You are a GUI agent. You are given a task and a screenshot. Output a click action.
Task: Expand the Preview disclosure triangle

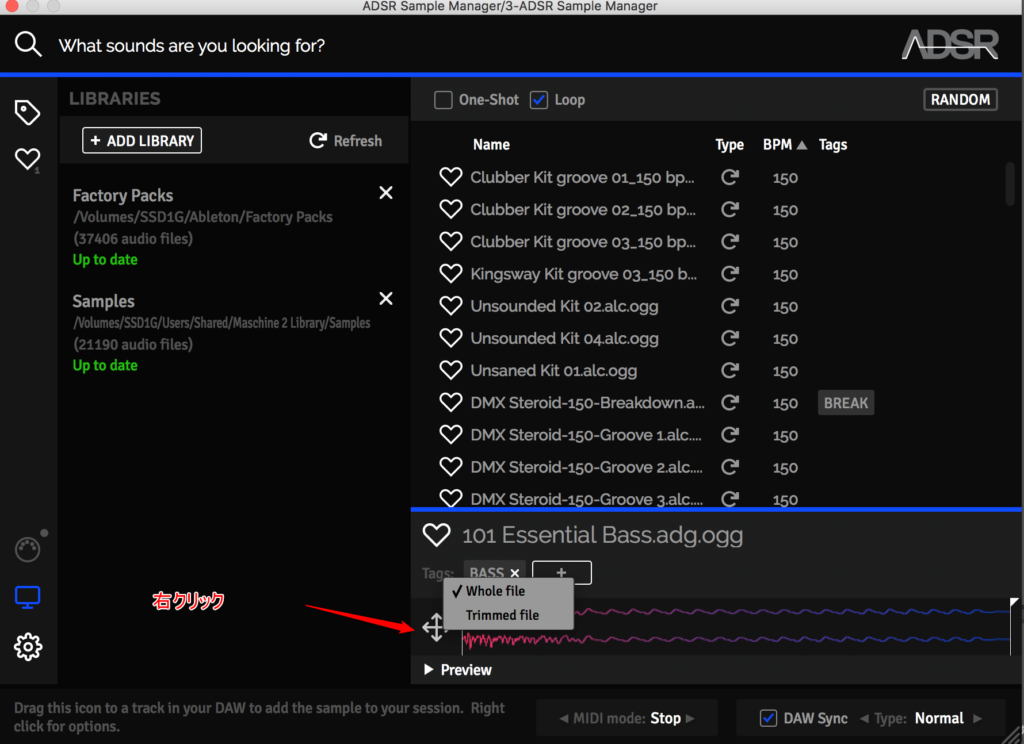[x=429, y=670]
